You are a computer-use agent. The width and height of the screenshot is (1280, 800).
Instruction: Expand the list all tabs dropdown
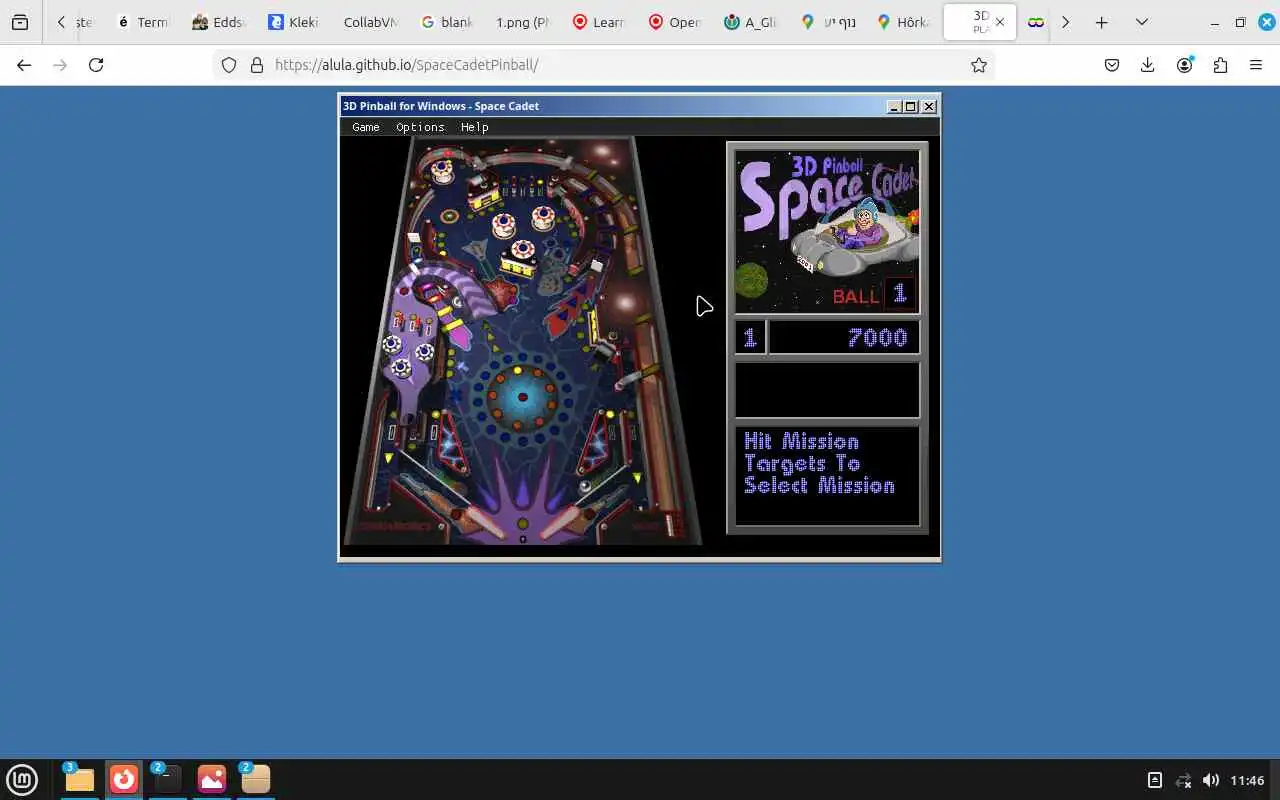[1141, 22]
